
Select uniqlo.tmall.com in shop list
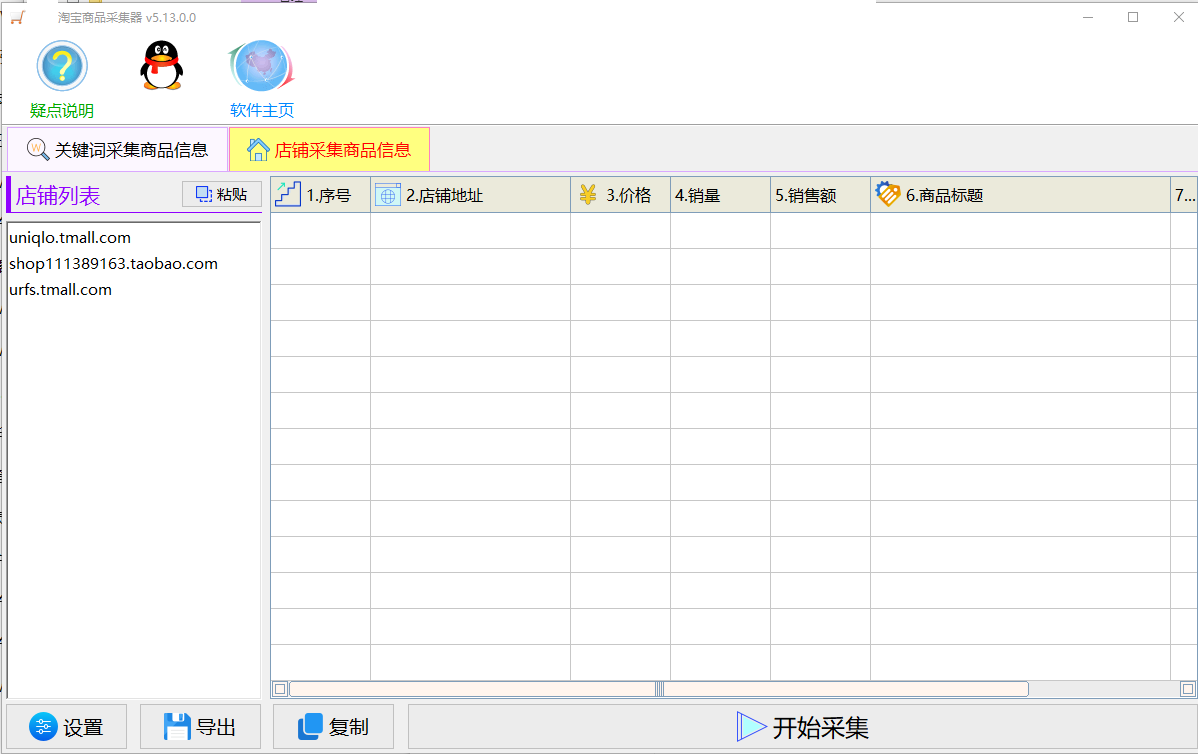coord(70,238)
